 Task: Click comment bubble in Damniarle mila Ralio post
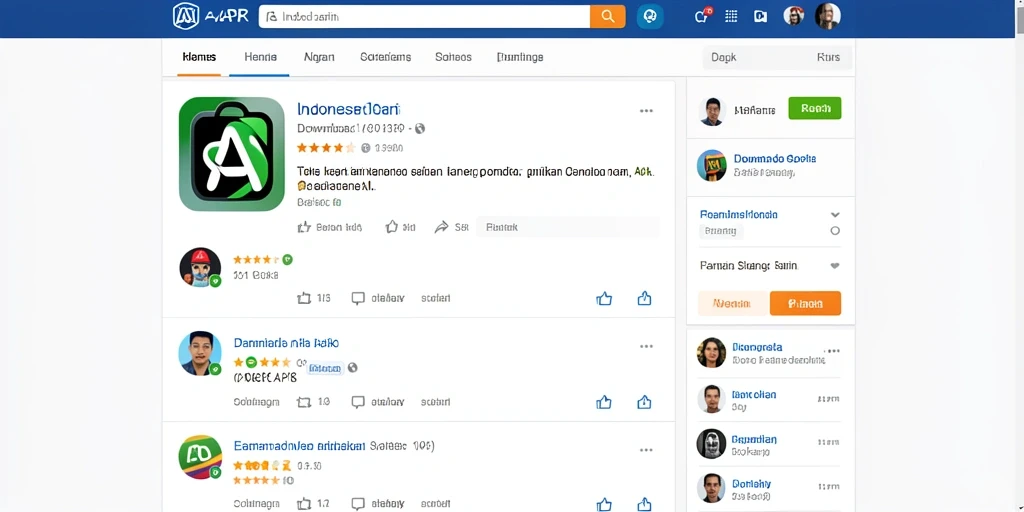click(358, 402)
